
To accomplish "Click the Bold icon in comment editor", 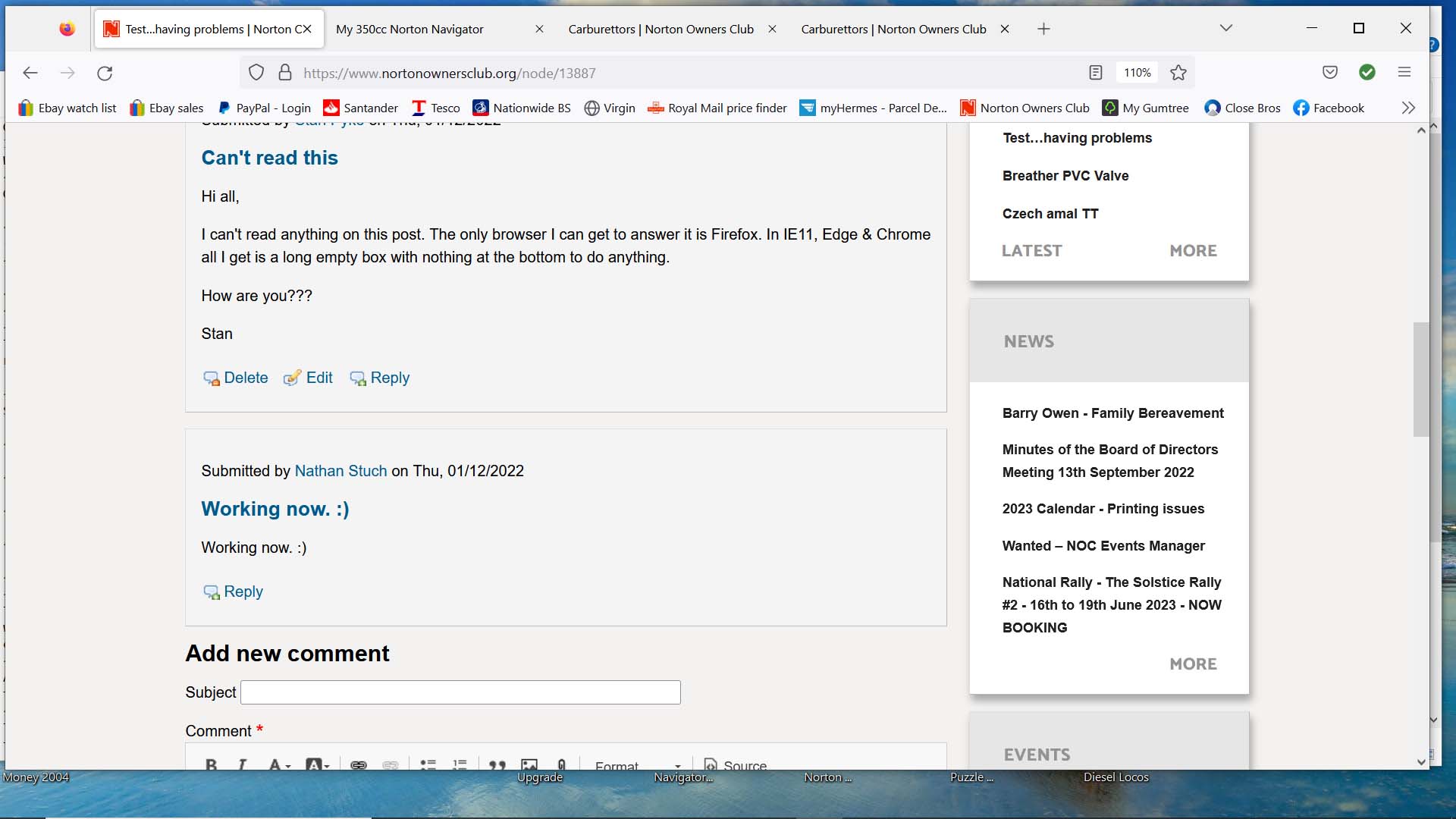I will (x=212, y=764).
